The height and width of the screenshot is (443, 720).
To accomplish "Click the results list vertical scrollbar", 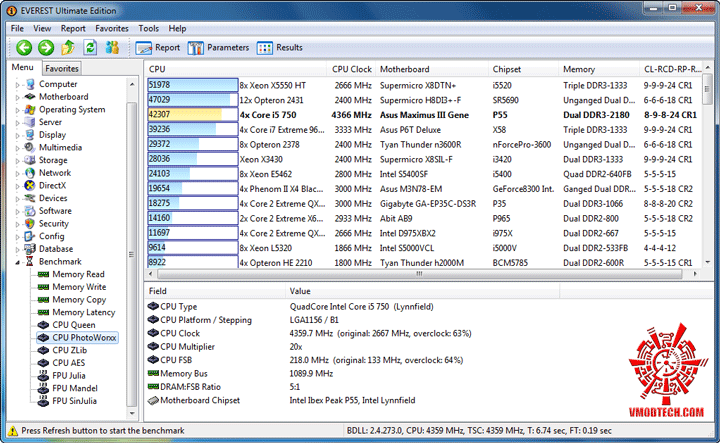I will tap(707, 88).
